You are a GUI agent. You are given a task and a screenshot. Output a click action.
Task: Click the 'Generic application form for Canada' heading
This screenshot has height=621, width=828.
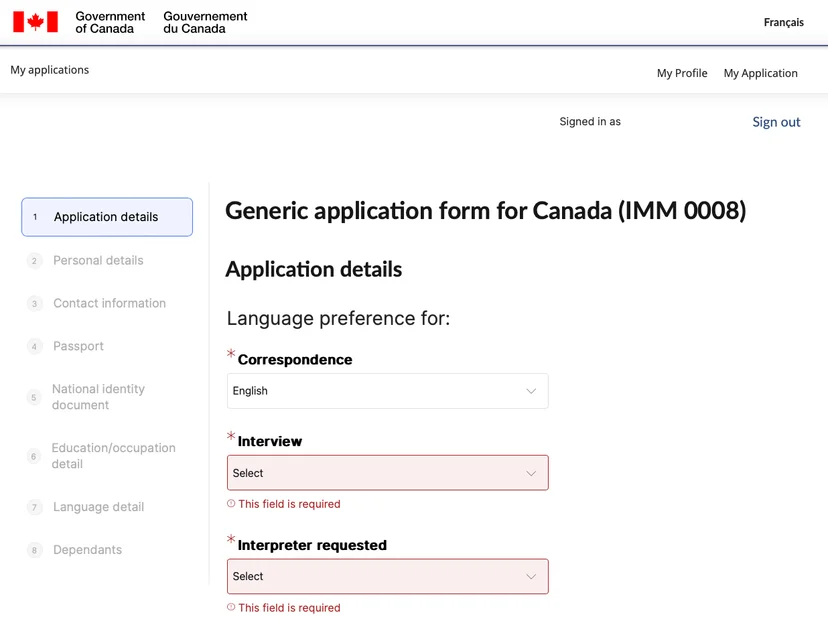[486, 210]
